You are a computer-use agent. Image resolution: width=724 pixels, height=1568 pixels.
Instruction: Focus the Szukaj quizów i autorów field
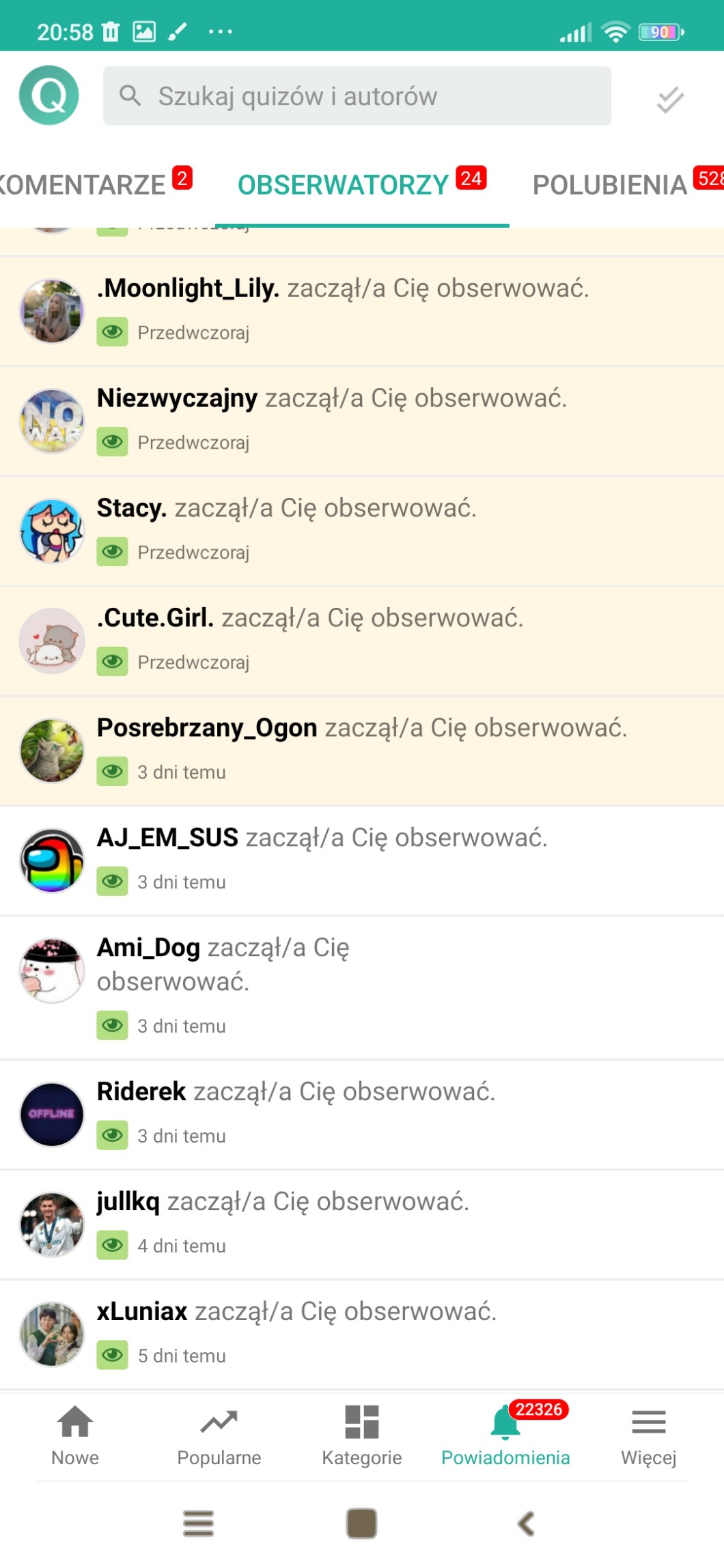click(357, 96)
